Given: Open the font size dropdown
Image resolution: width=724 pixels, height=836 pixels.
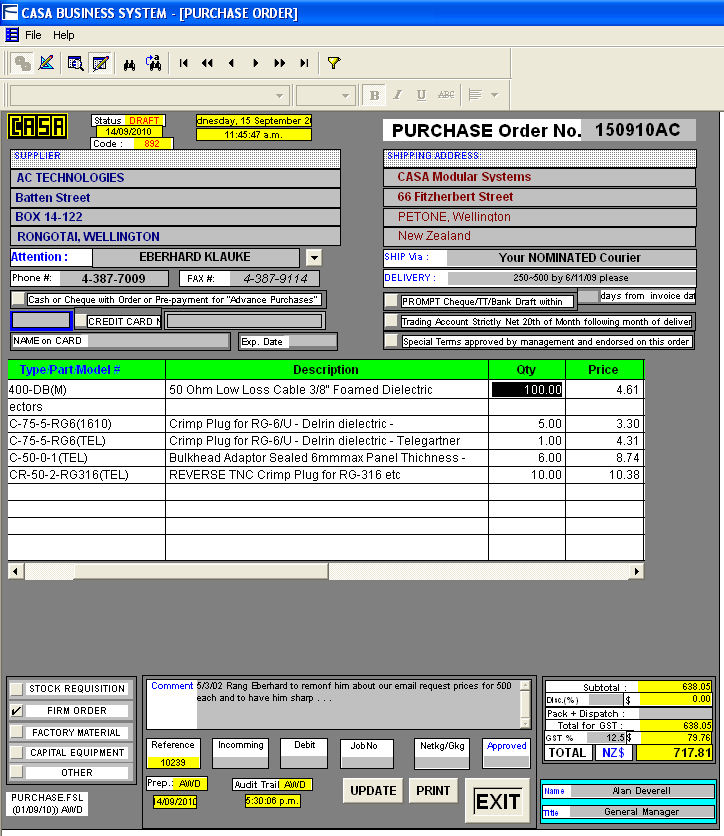Looking at the screenshot, I should coord(345,96).
